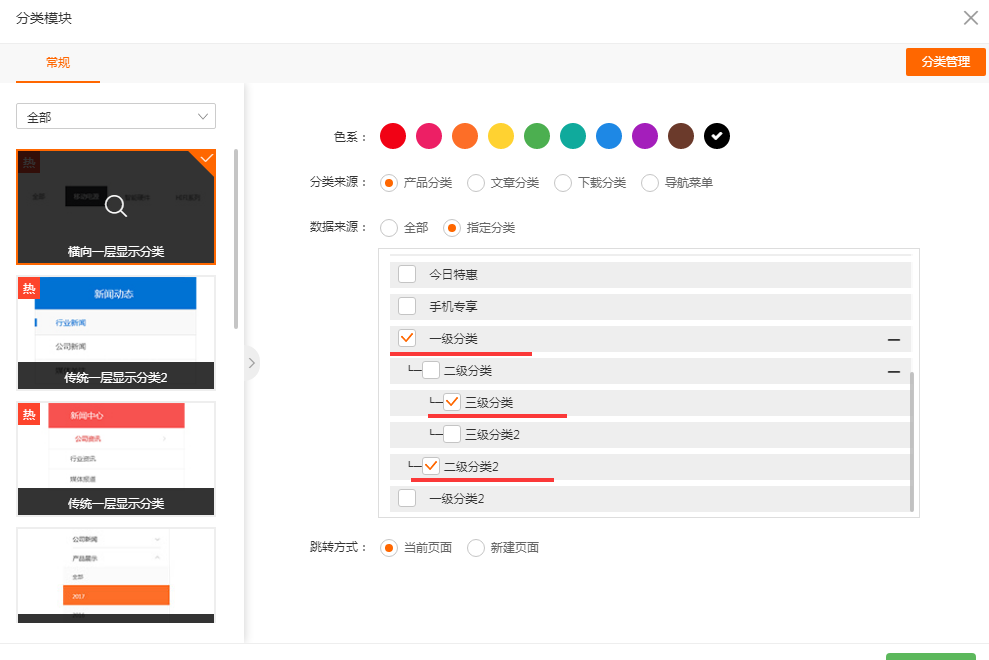
Task: Open 分类管理 button
Action: pyautogui.click(x=945, y=62)
